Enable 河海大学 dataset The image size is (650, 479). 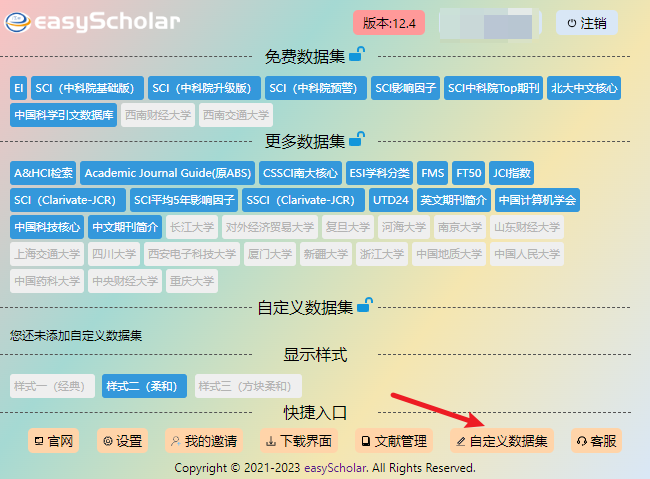[x=404, y=227]
